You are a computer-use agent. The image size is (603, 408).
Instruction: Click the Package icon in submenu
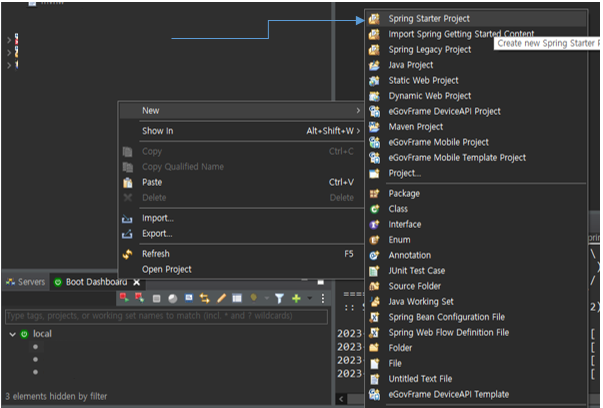pos(374,193)
